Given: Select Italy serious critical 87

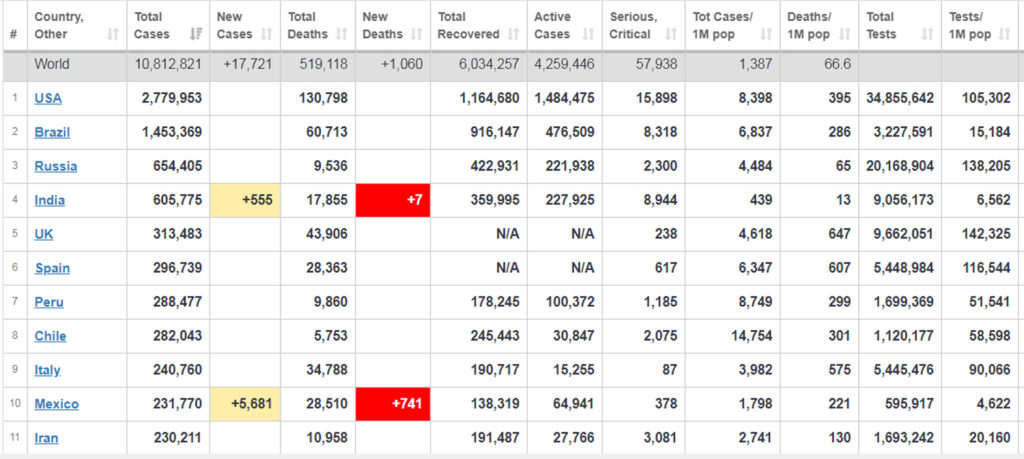Looking at the screenshot, I should pyautogui.click(x=669, y=370).
